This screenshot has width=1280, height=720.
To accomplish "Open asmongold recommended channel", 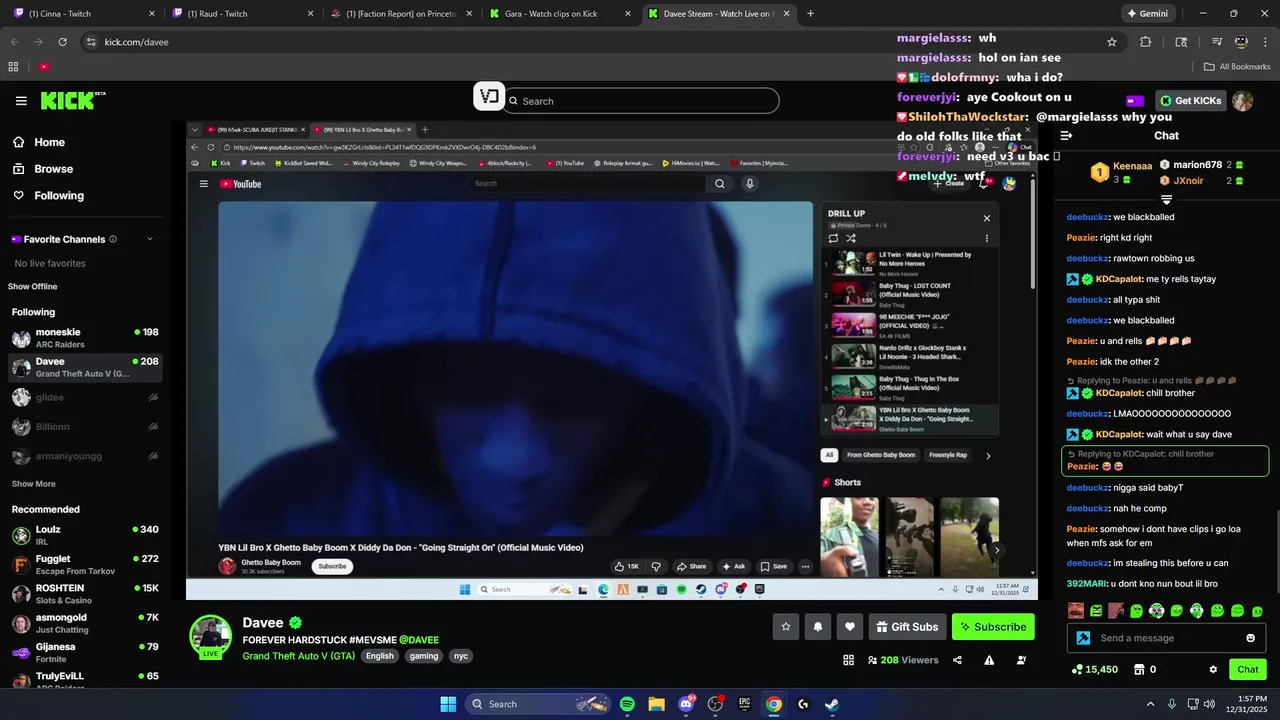I will click(x=85, y=623).
